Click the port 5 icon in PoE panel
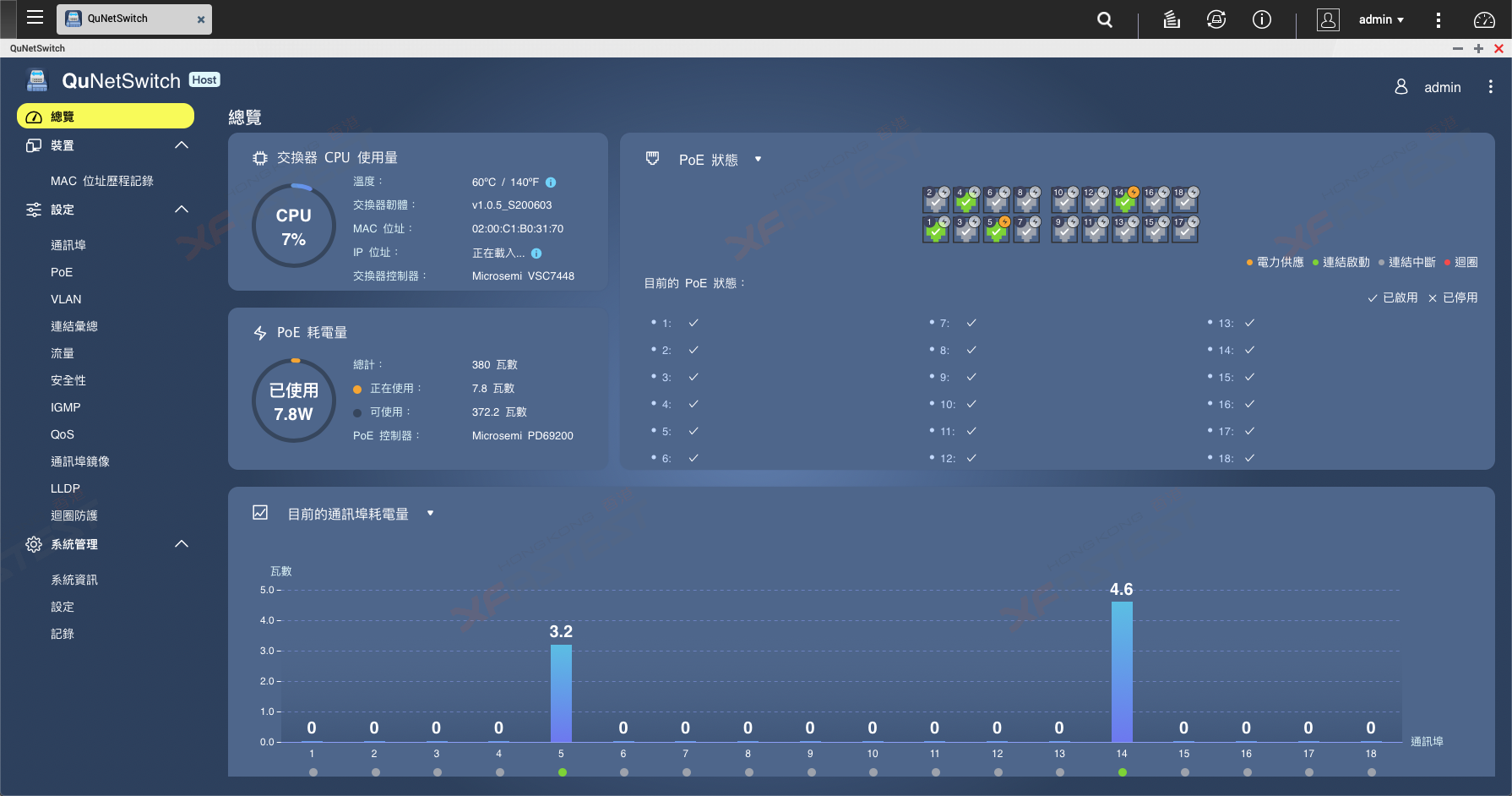This screenshot has height=796, width=1512. (997, 229)
